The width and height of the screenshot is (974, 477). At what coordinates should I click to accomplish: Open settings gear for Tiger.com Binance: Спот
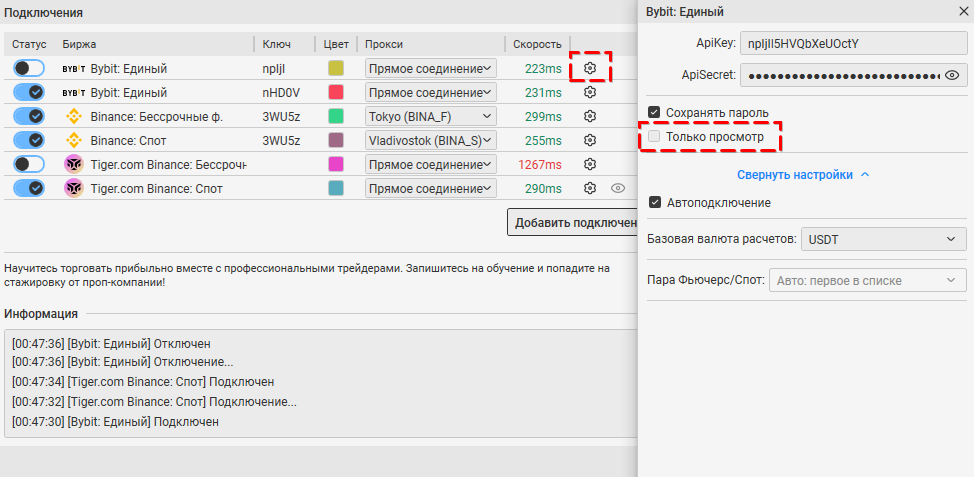[590, 188]
